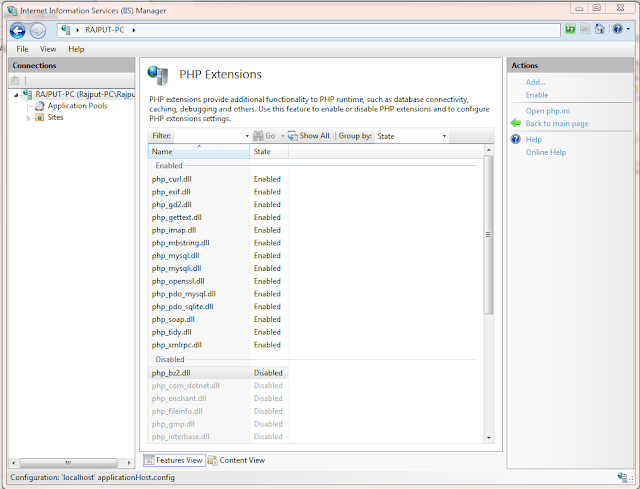The width and height of the screenshot is (640, 489).
Task: Select php_mbstring.dll extension row
Action: click(x=218, y=243)
